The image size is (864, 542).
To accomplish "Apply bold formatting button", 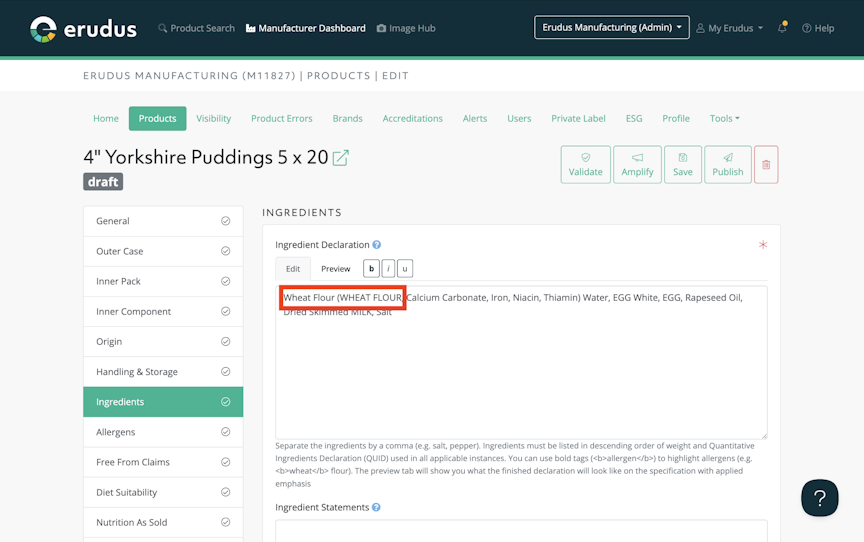I will click(371, 269).
